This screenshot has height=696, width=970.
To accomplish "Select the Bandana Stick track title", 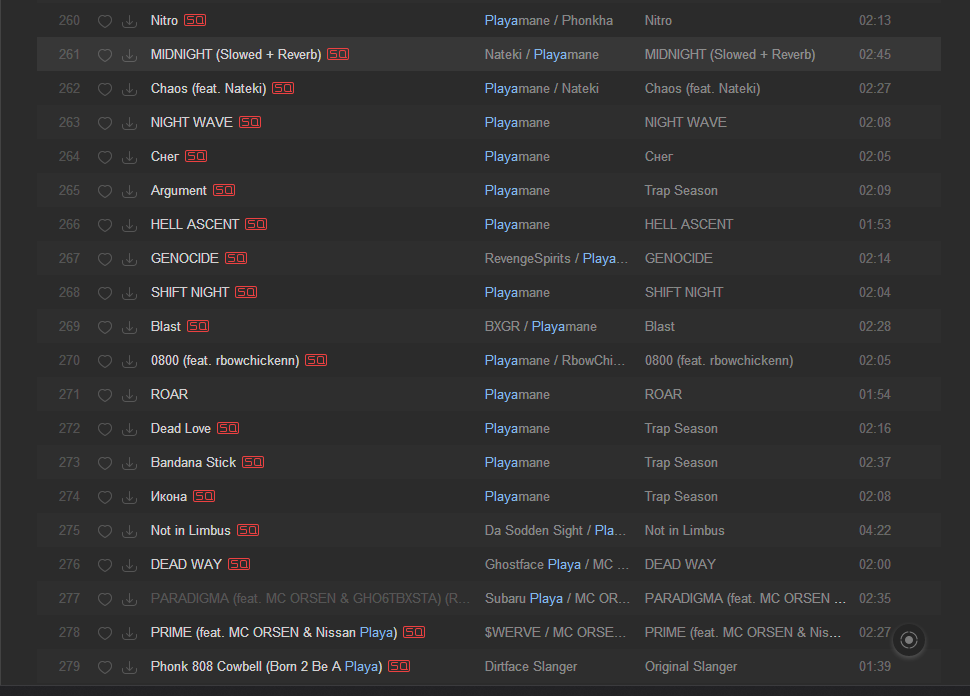I will (x=193, y=462).
